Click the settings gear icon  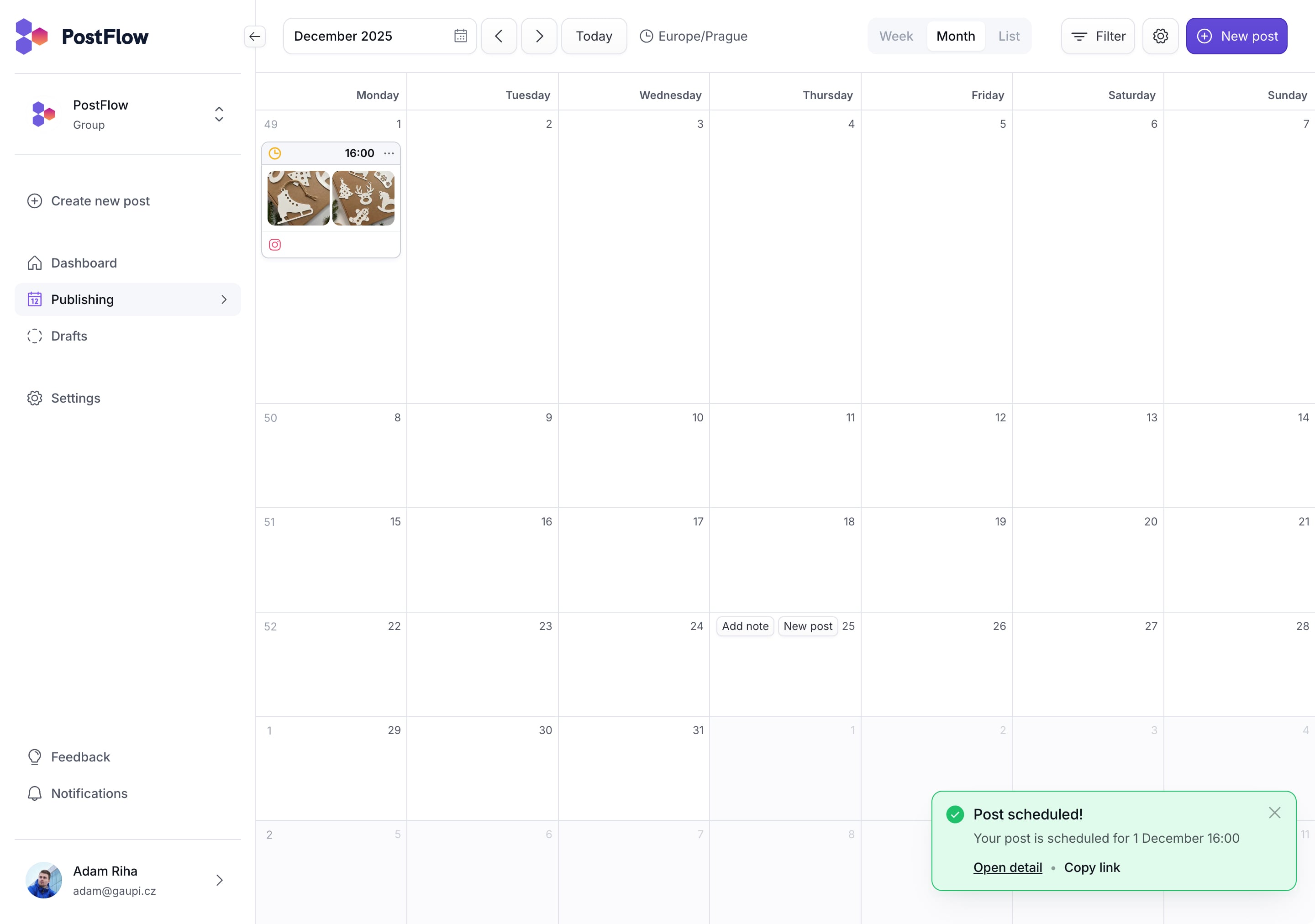[x=1161, y=36]
